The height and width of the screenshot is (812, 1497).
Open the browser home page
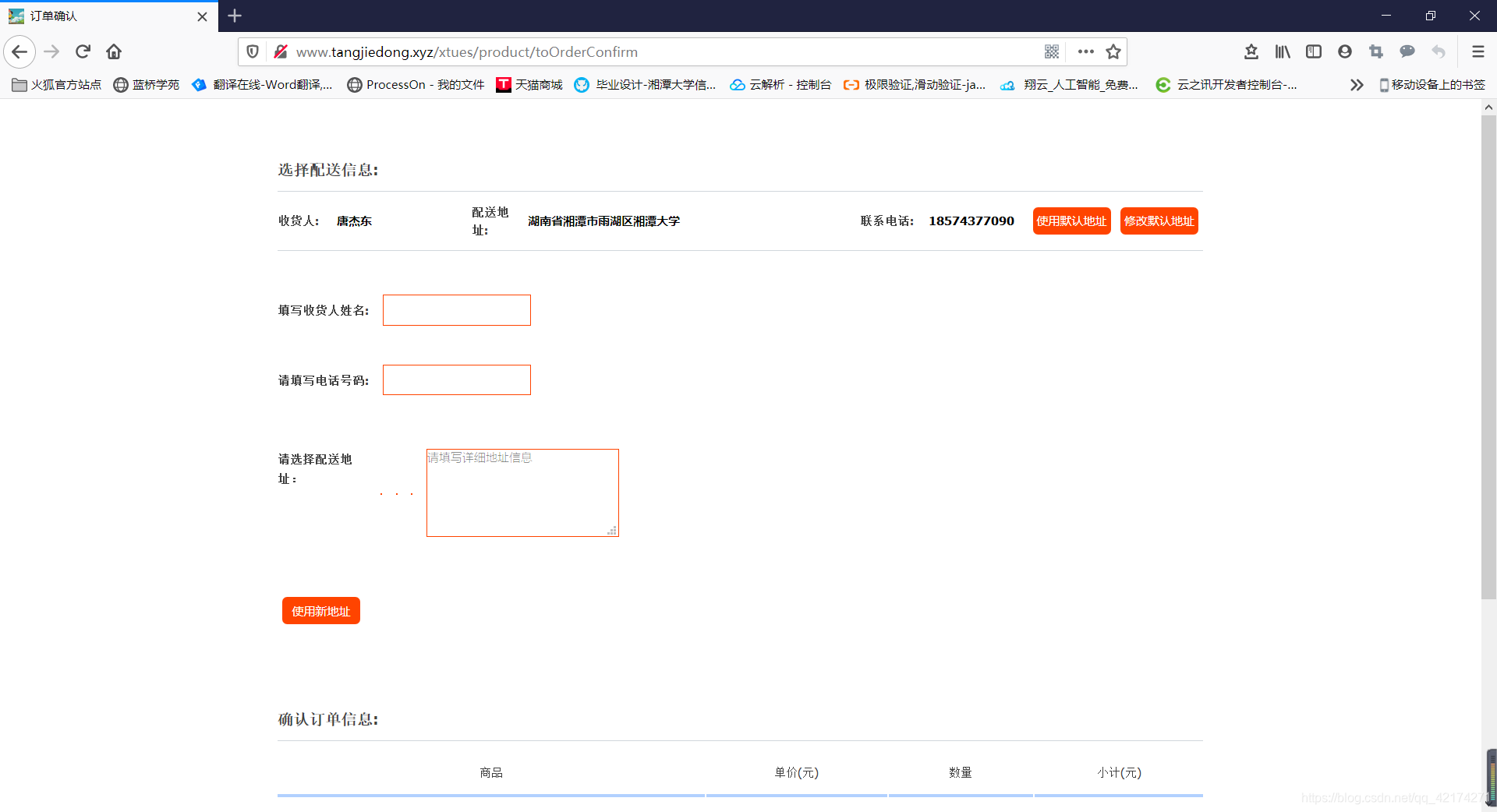(x=114, y=52)
